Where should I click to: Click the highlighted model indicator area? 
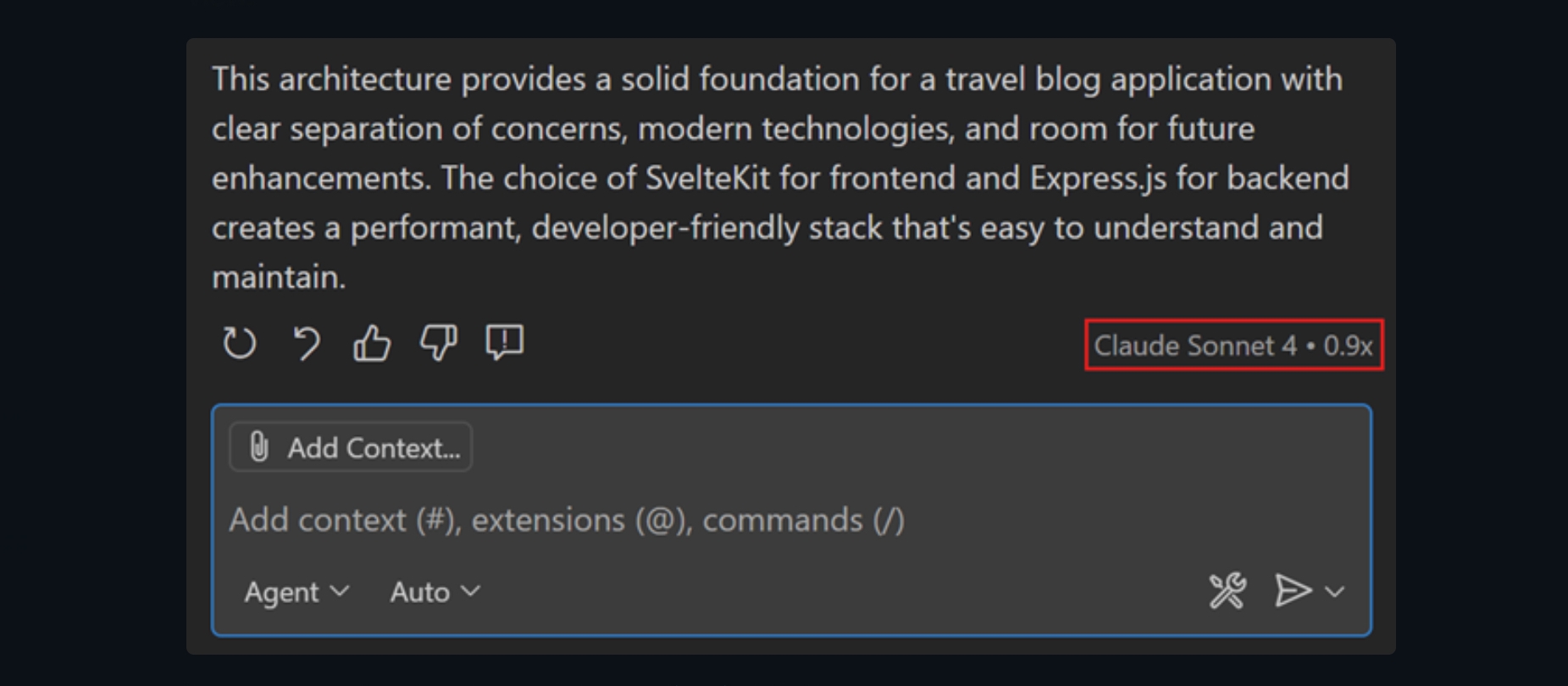coord(1233,346)
